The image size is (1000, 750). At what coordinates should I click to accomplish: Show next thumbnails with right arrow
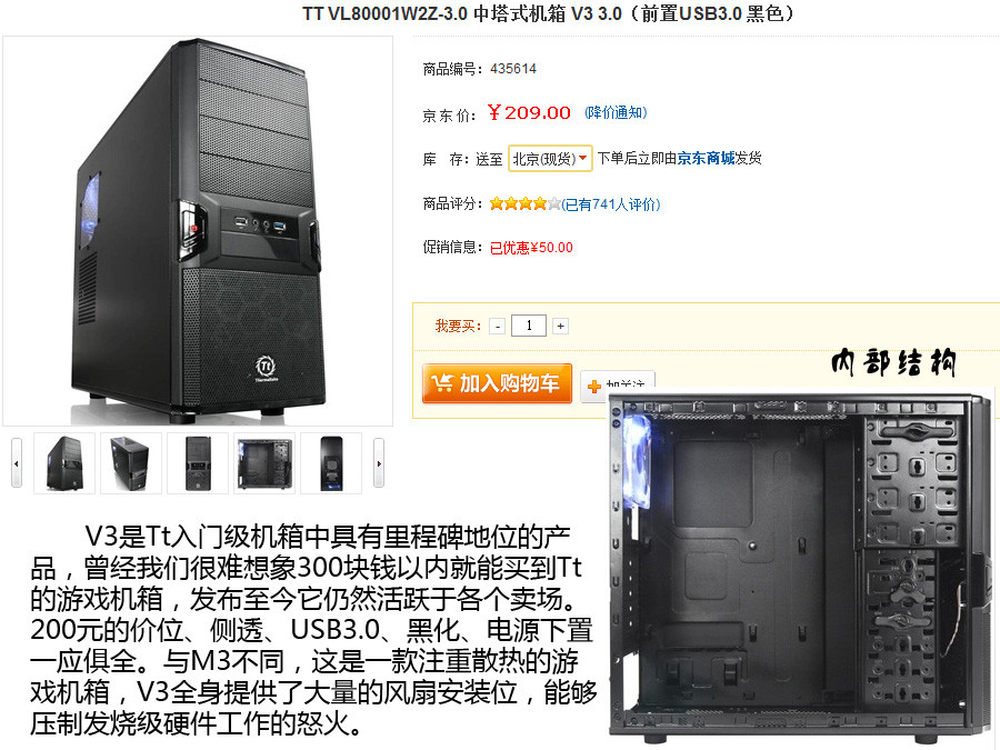coord(379,463)
